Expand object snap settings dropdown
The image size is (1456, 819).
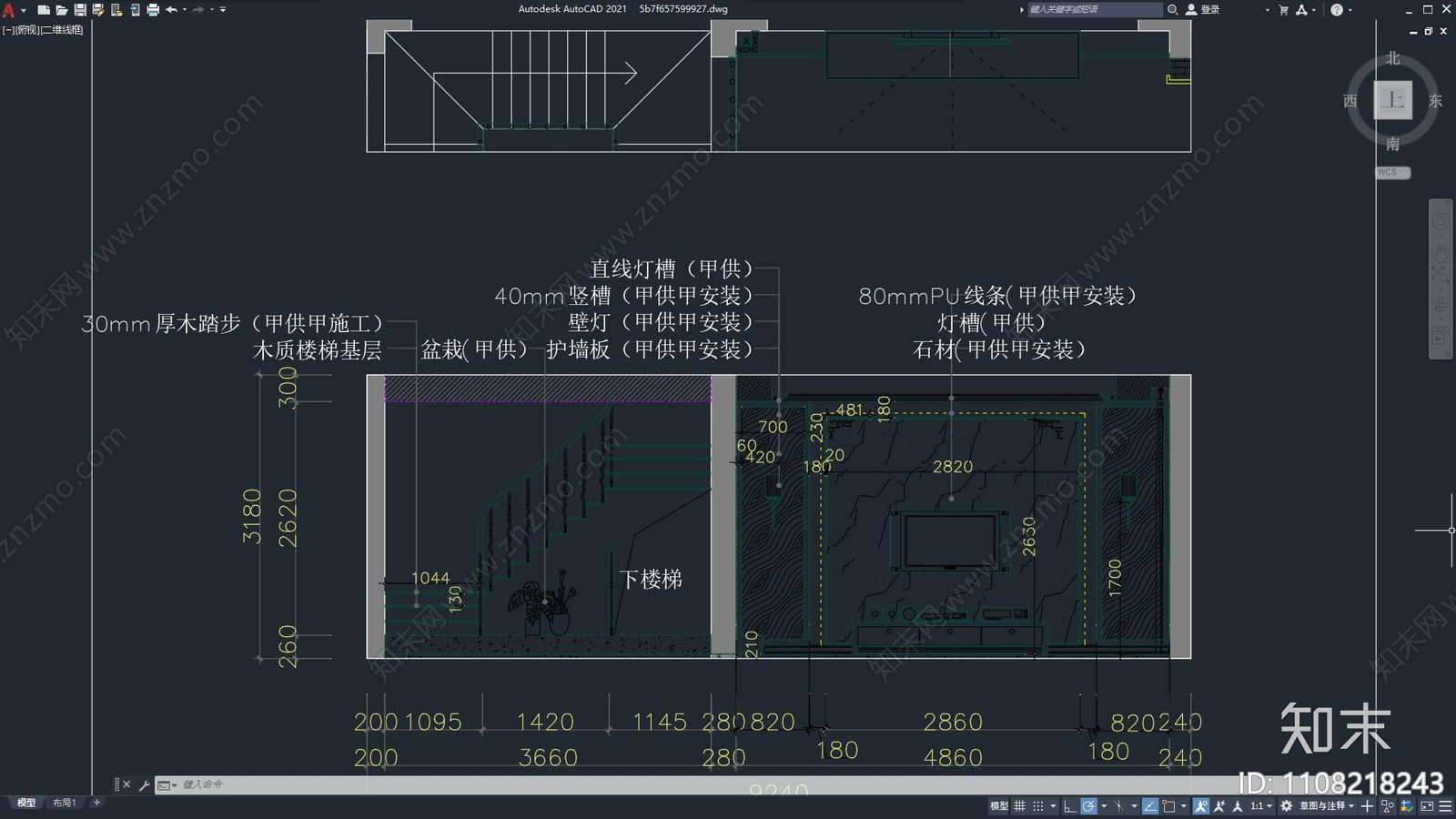click(x=1184, y=806)
